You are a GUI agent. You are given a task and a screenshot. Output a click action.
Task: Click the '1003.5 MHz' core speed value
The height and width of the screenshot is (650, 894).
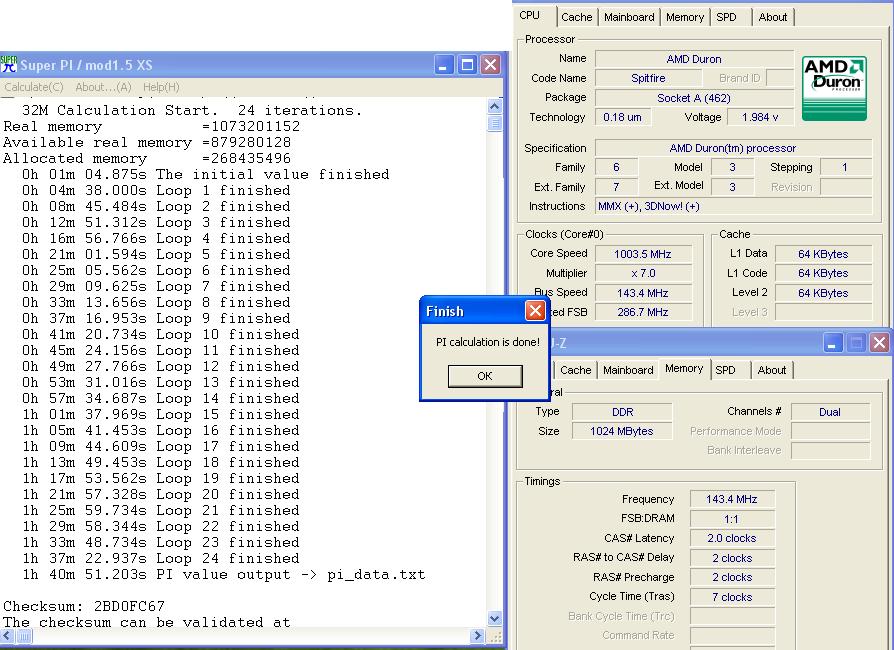643,254
